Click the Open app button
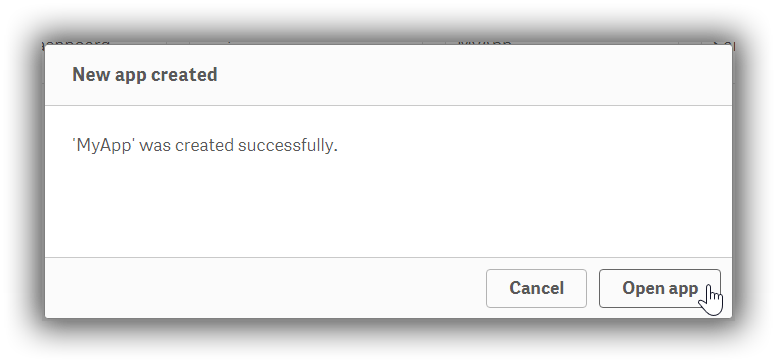 click(x=660, y=288)
